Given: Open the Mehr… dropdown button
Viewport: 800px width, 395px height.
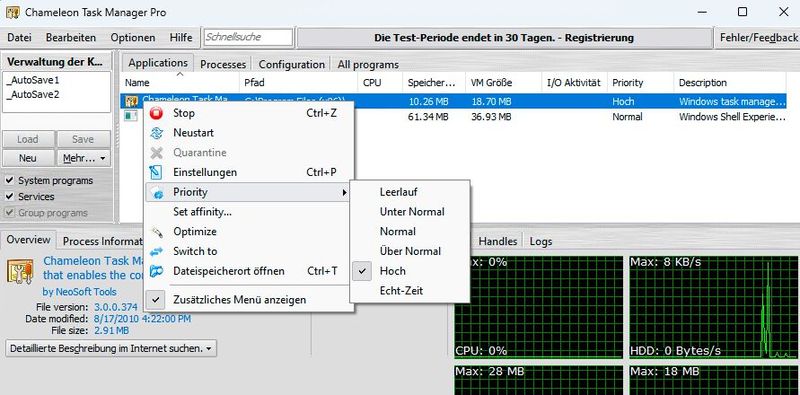Looking at the screenshot, I should 84,158.
